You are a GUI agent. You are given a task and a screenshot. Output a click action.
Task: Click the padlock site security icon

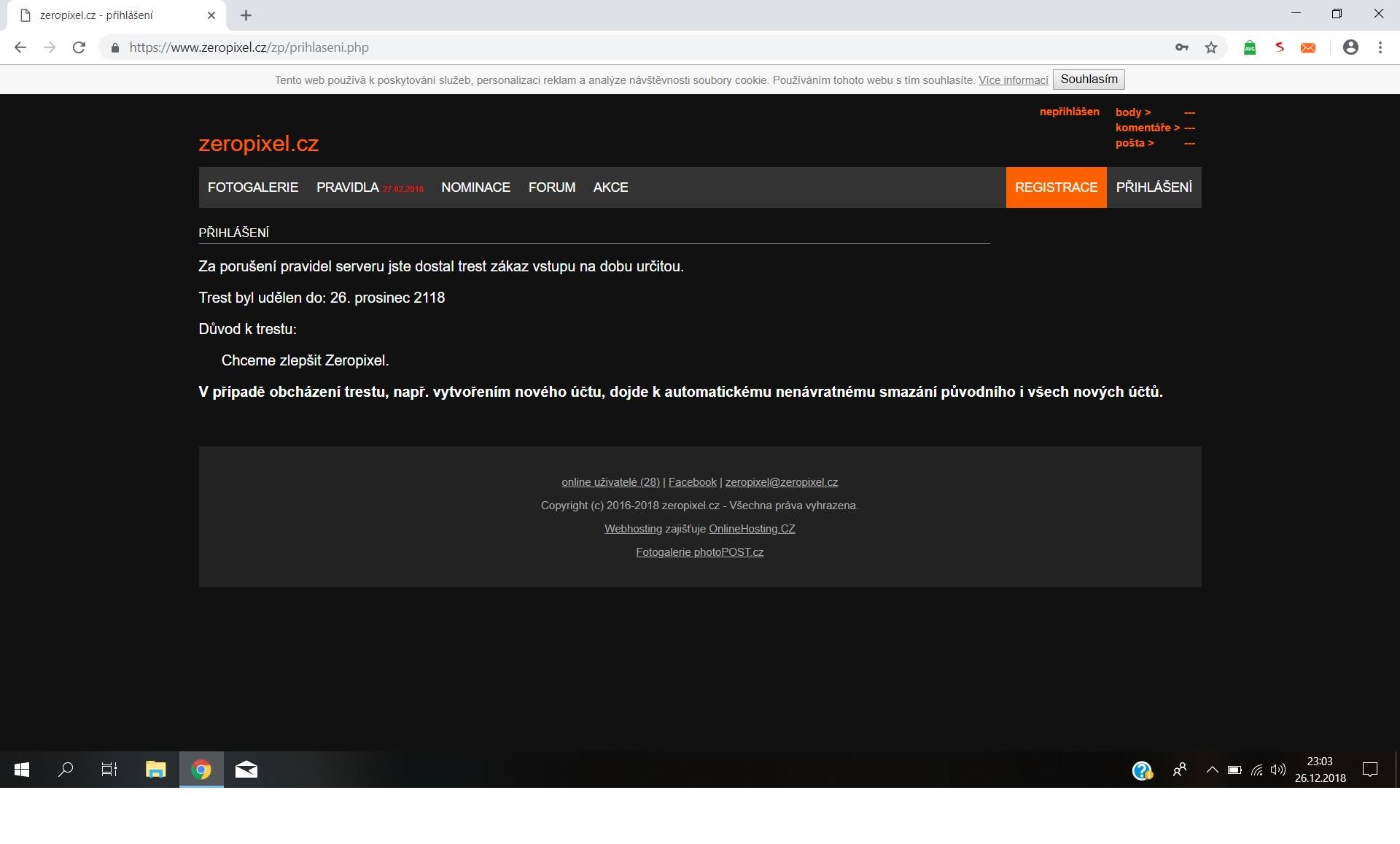tap(114, 47)
